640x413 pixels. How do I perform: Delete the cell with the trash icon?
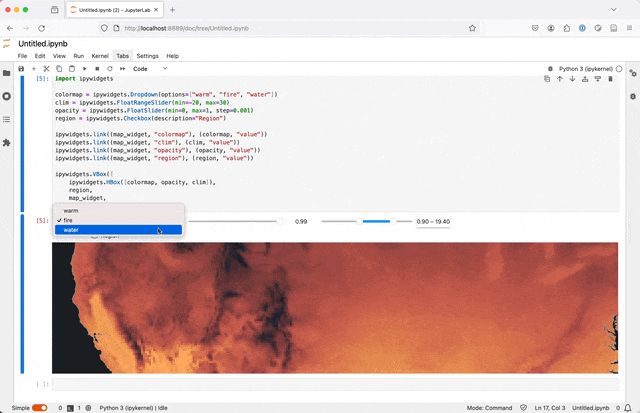(x=610, y=79)
